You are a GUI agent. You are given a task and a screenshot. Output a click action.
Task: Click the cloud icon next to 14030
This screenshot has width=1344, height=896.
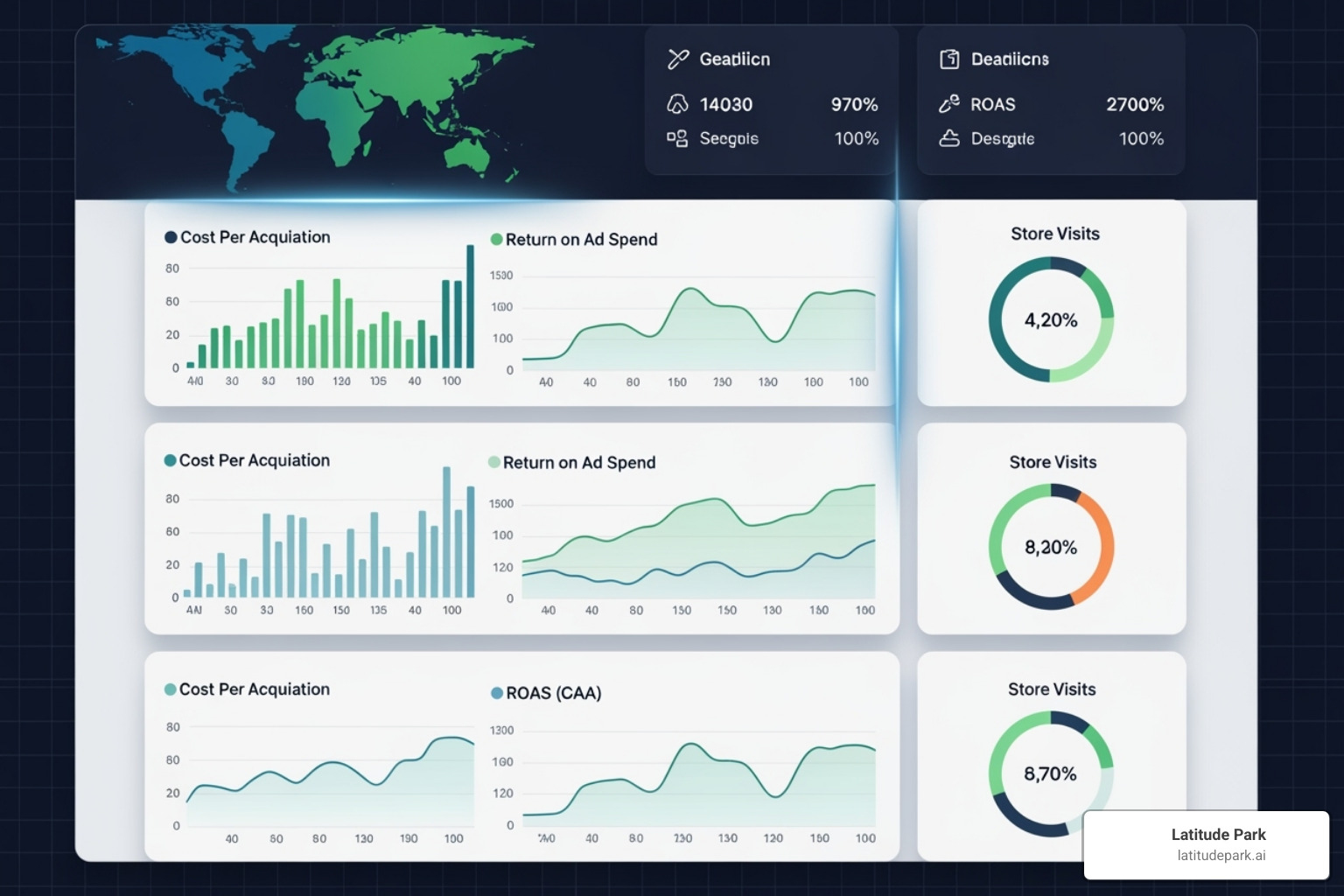click(676, 104)
